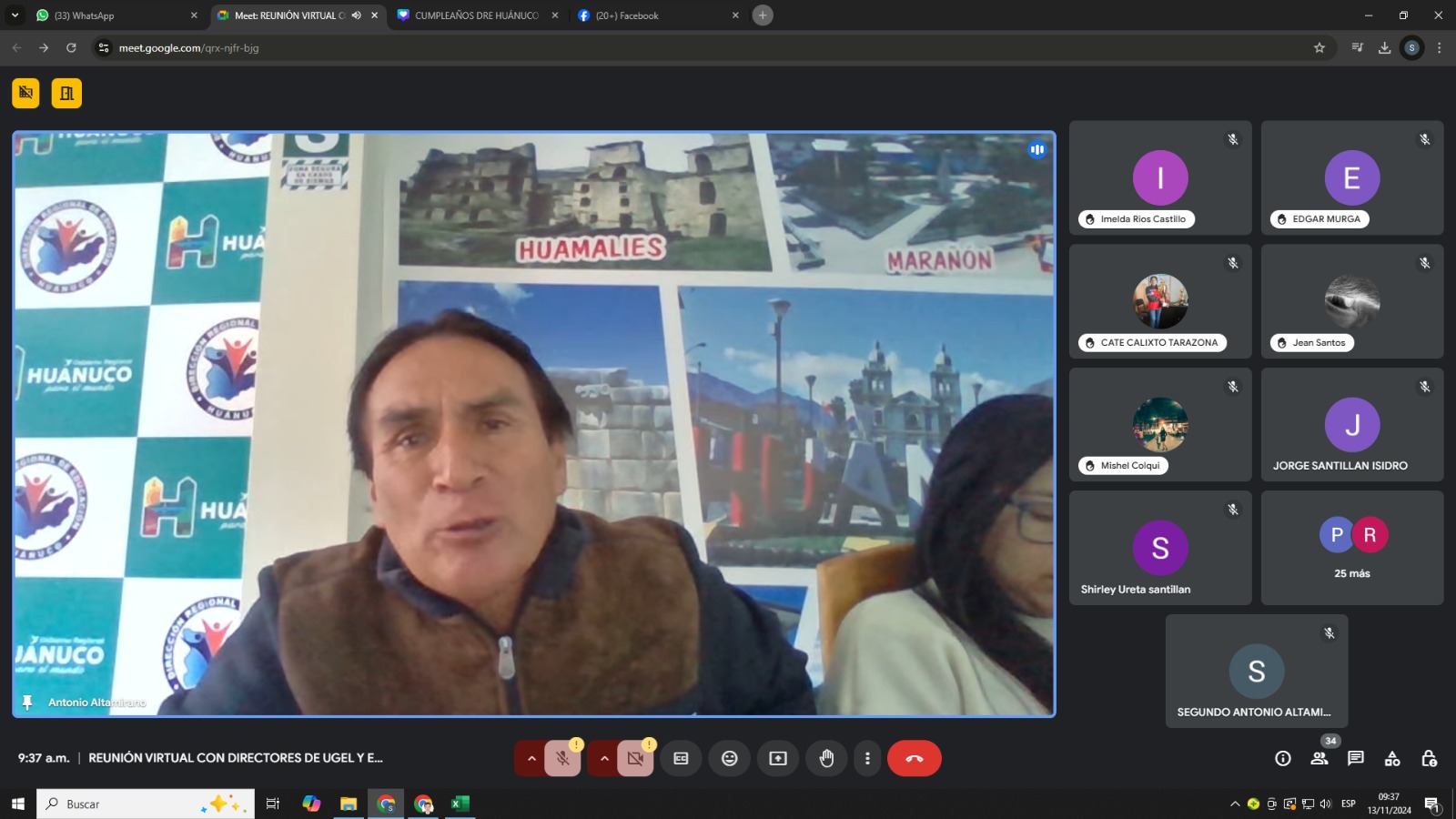Select EDGAR MURGA participant tile
Image resolution: width=1456 pixels, height=819 pixels.
1352,177
